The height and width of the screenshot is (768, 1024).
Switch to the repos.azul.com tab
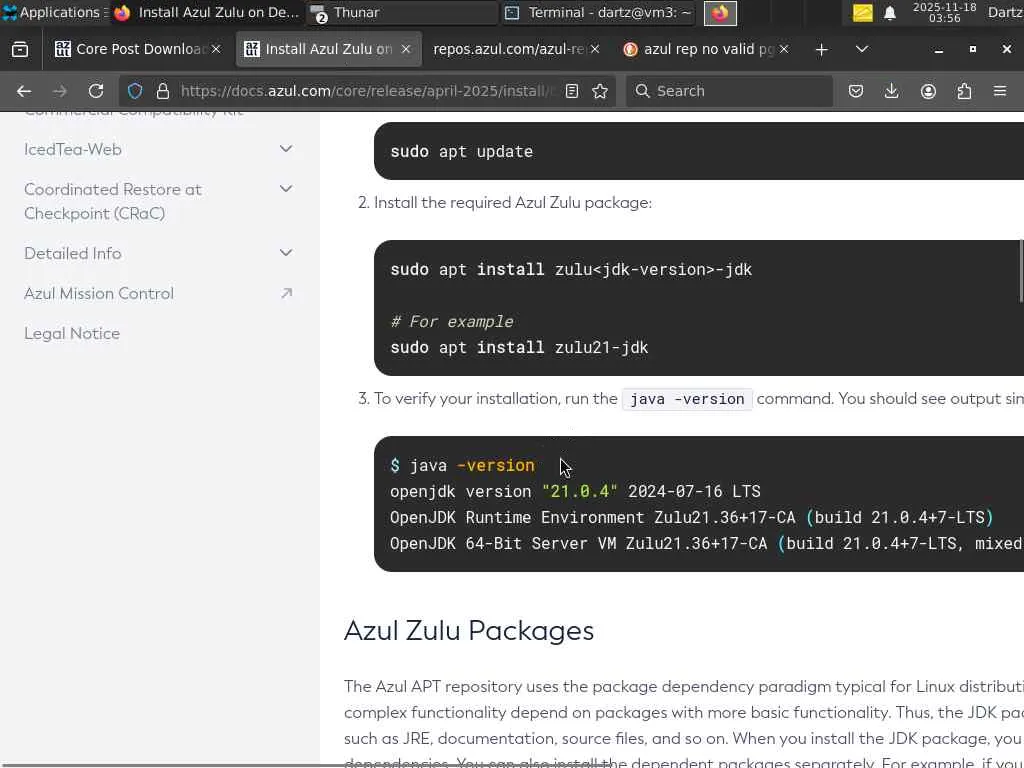click(510, 49)
